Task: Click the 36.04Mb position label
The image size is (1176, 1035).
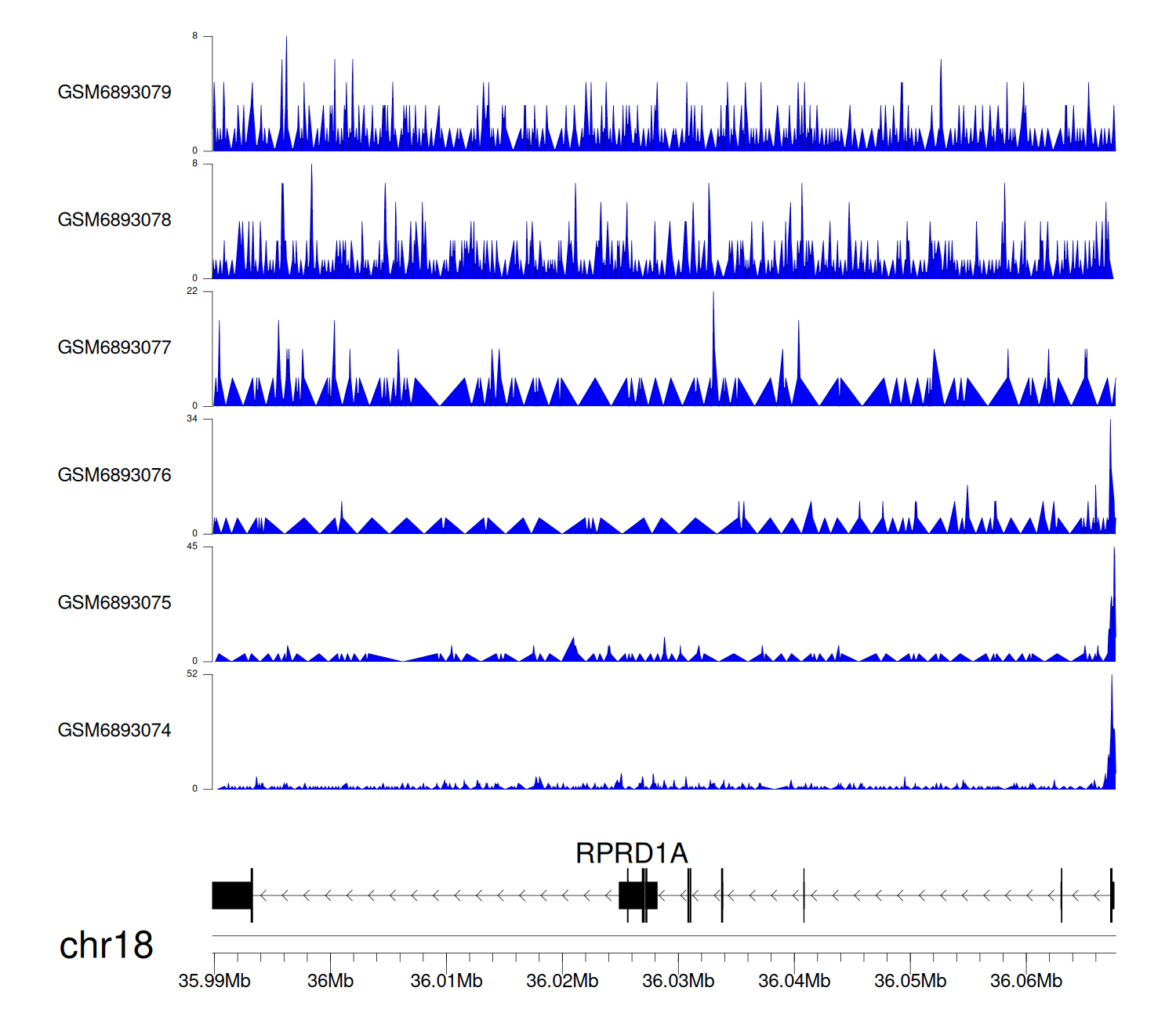Action: point(794,981)
